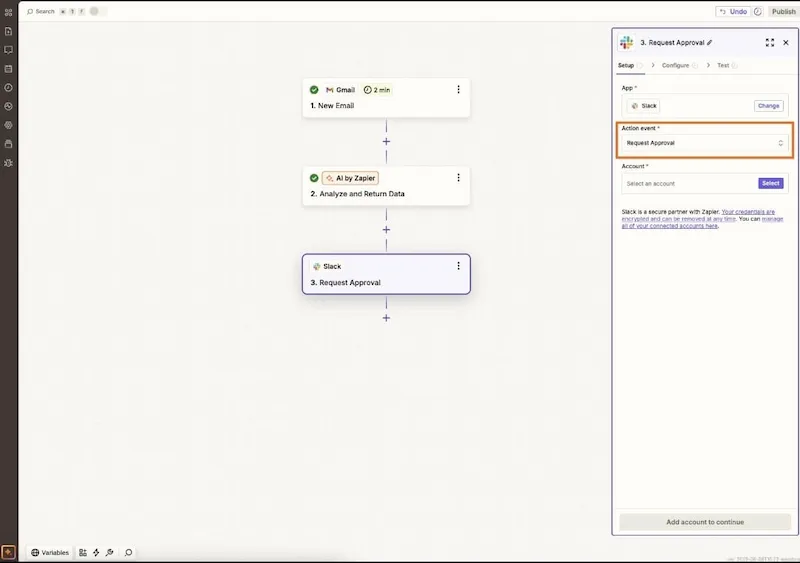Click the 2 min polling badge on Gmail step
Viewport: 800px width, 563px height.
[377, 90]
